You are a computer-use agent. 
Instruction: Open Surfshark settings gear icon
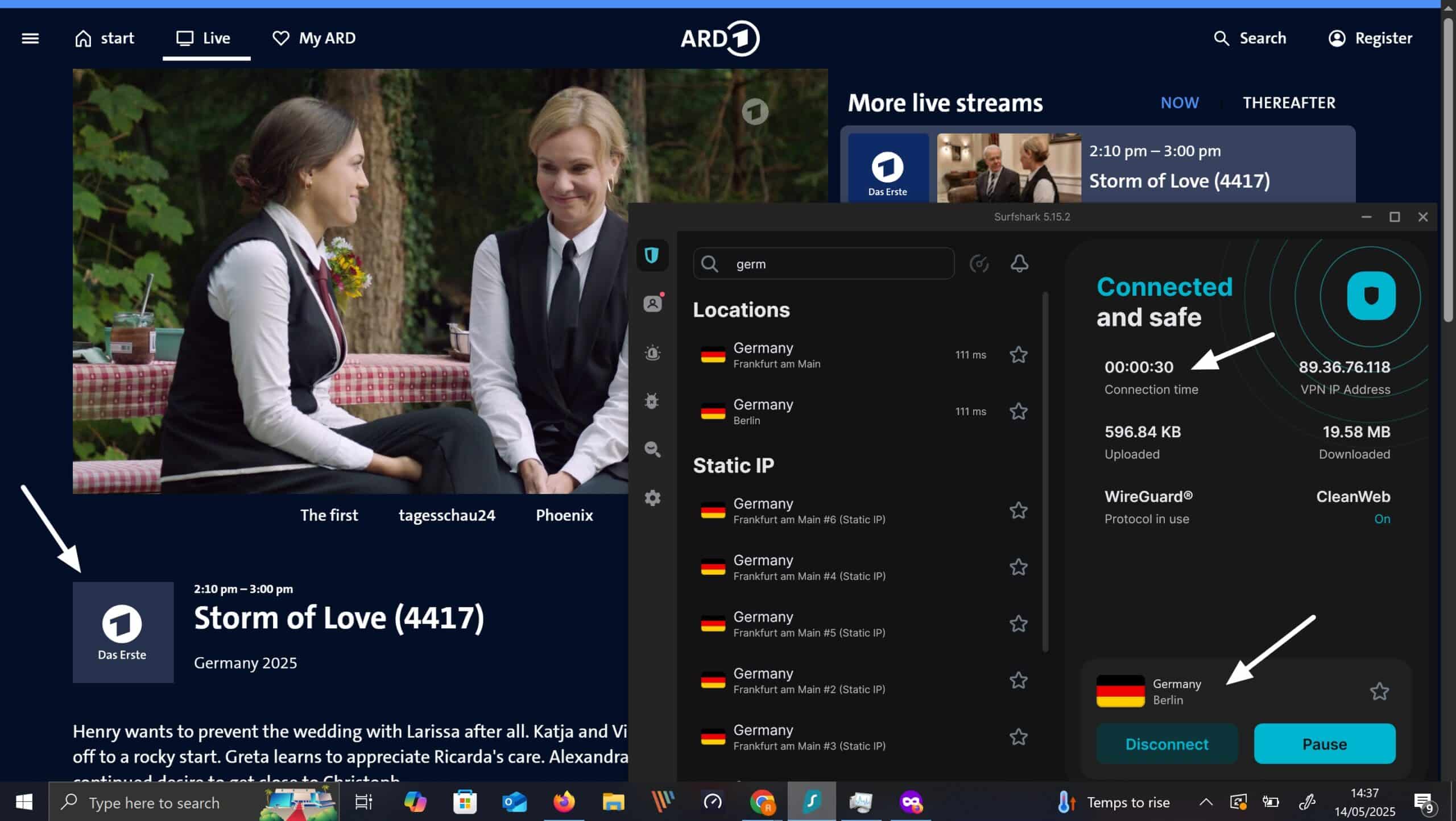click(x=652, y=498)
